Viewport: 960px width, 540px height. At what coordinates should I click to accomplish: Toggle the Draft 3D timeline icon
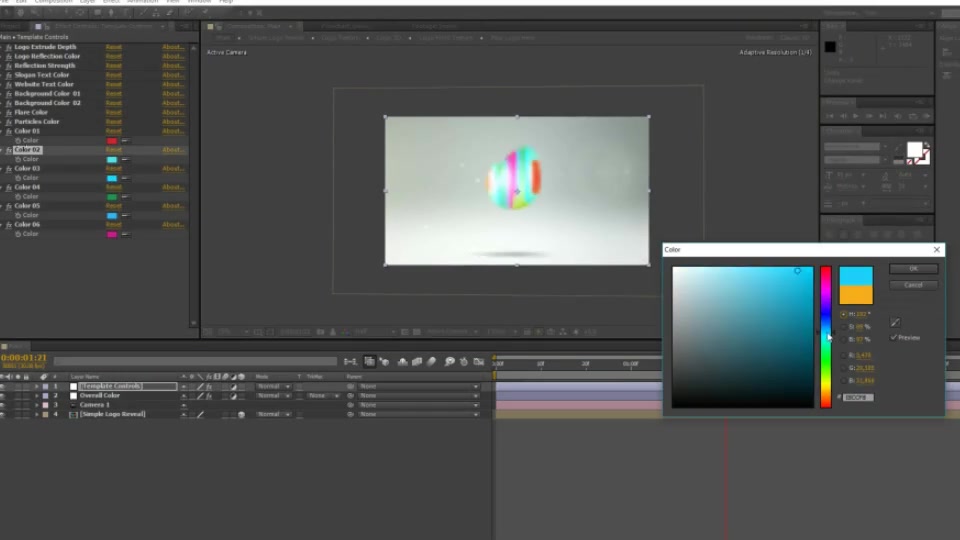(384, 362)
